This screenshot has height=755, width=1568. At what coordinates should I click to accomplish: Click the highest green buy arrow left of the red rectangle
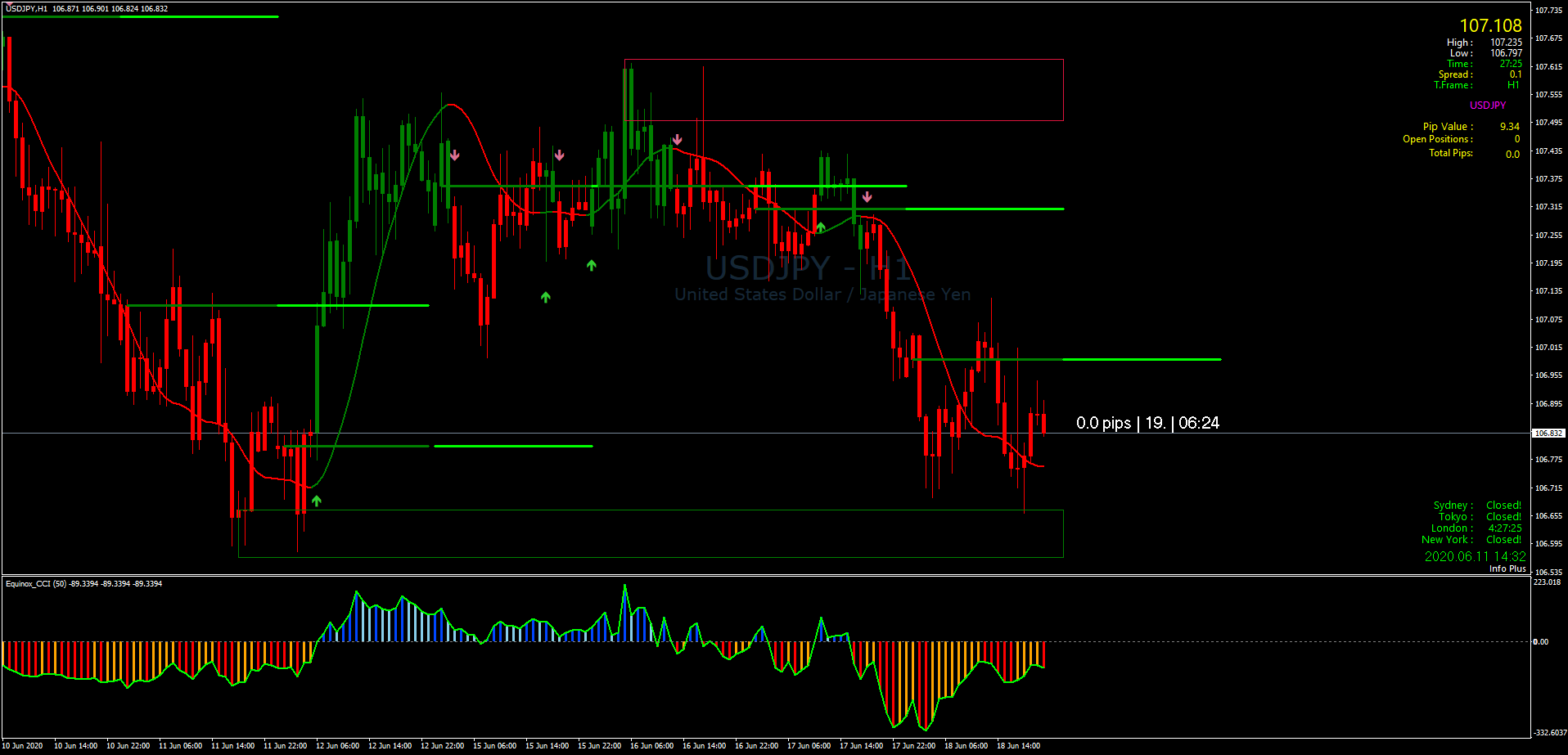pos(591,265)
